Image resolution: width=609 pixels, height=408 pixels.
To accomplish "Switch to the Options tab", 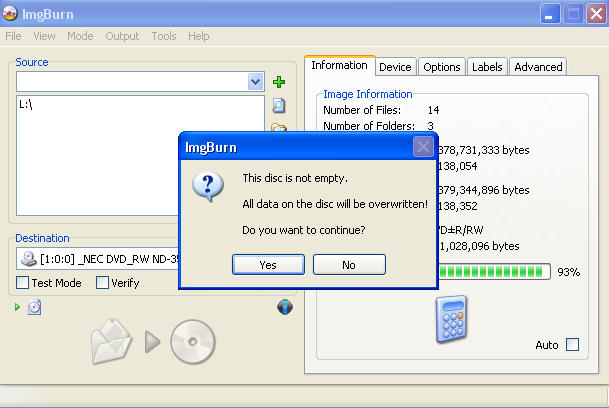I will (x=442, y=67).
